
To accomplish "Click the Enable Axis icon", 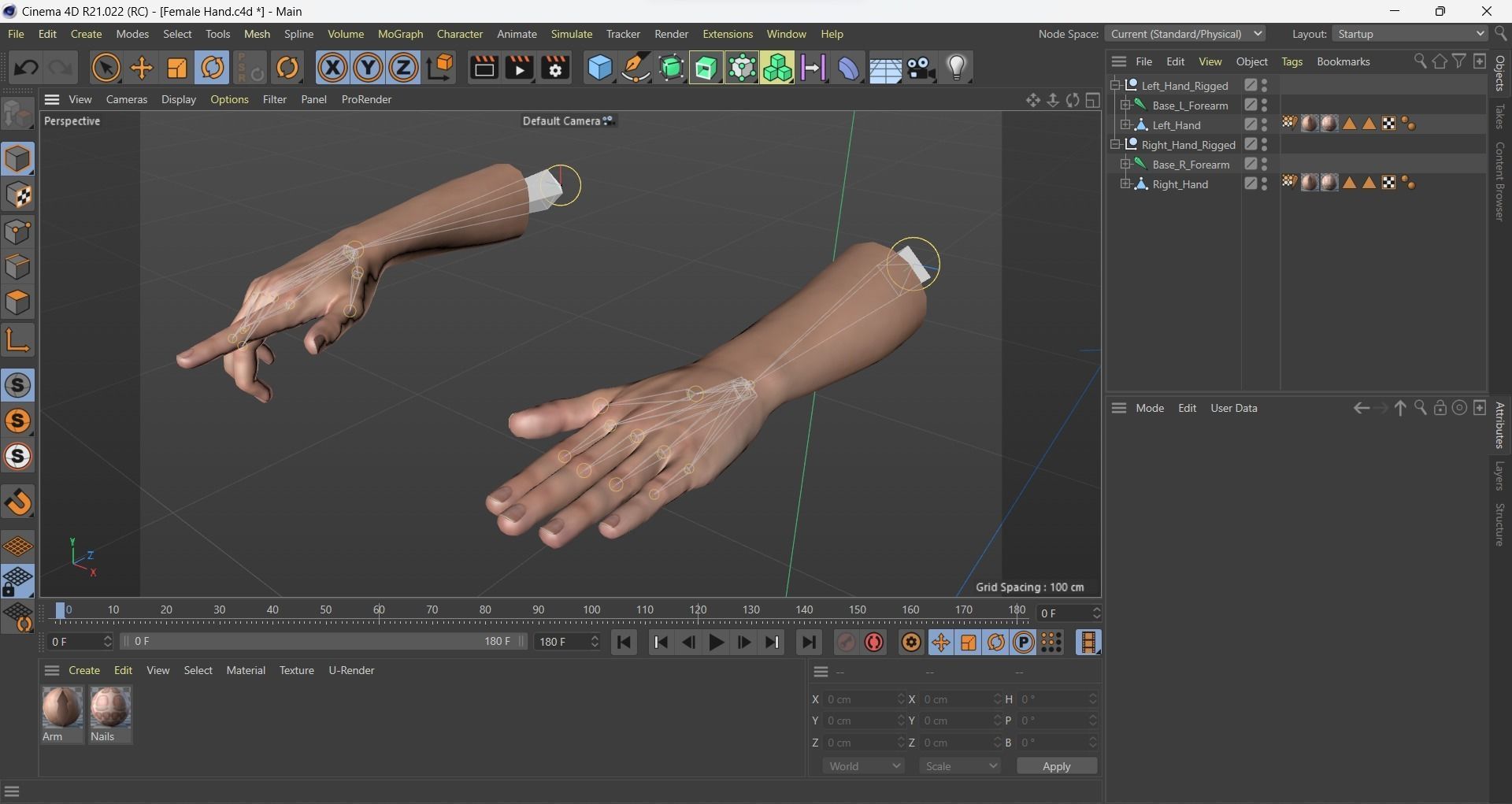I will (18, 340).
